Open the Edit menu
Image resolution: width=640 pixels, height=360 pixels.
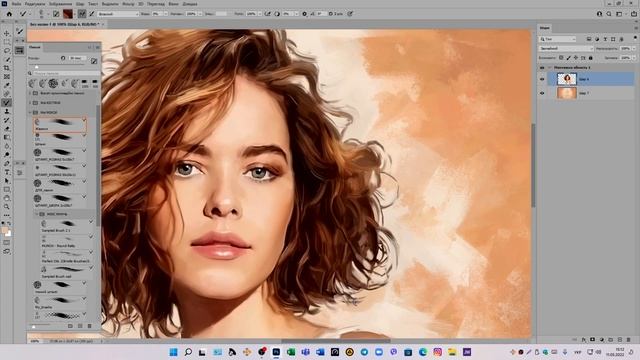point(35,4)
